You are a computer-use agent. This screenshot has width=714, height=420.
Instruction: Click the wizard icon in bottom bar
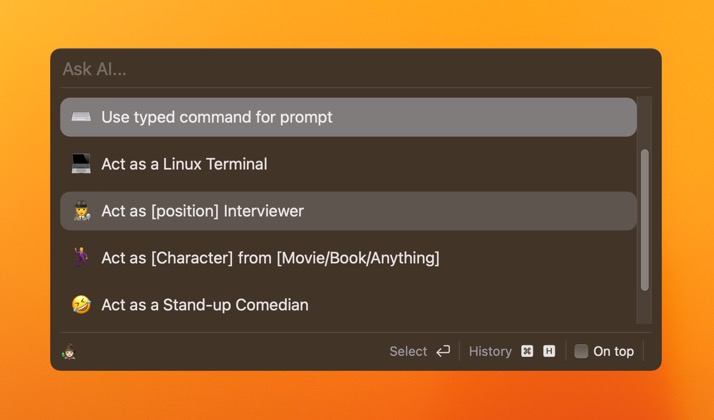[69, 352]
